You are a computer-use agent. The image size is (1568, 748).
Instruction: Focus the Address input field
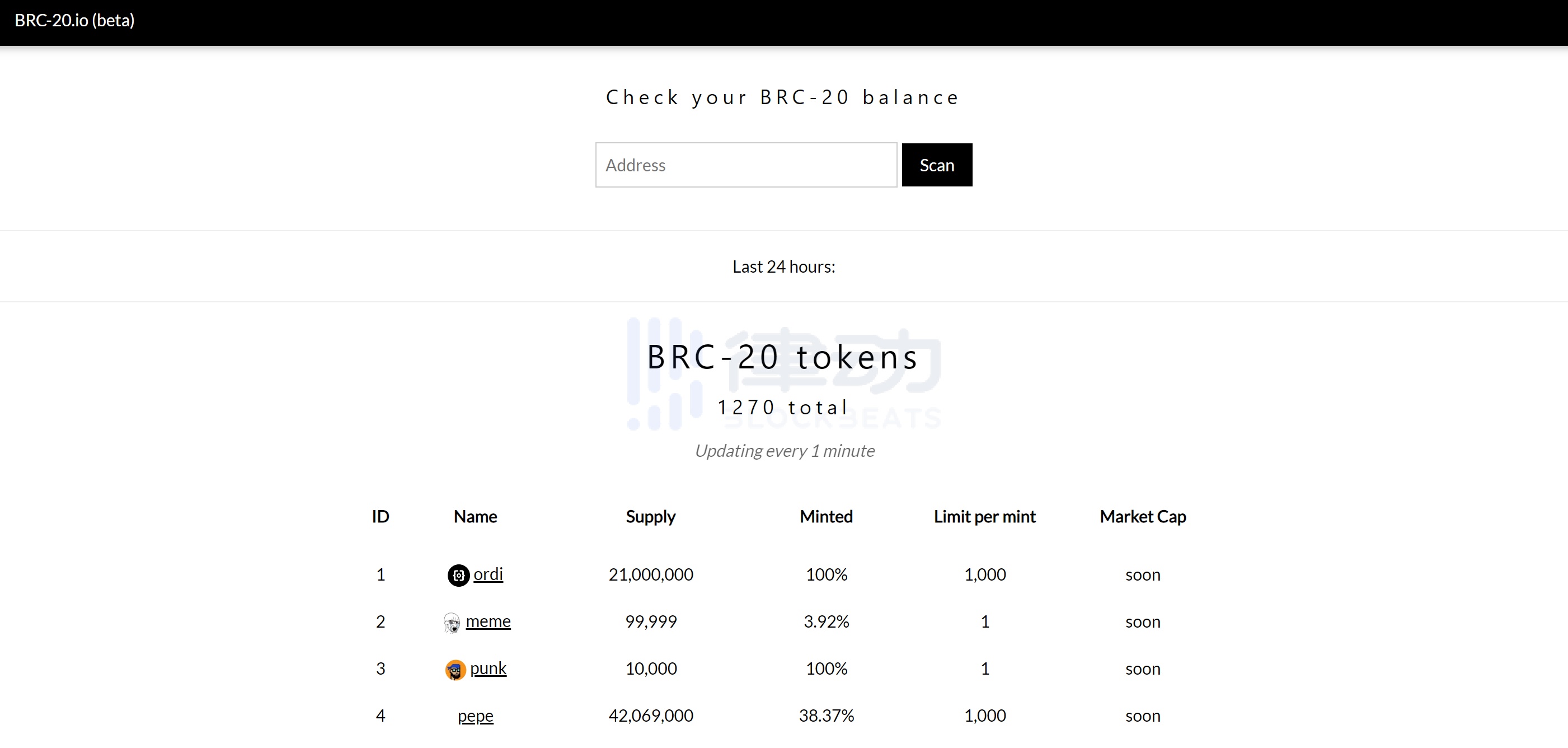[747, 165]
